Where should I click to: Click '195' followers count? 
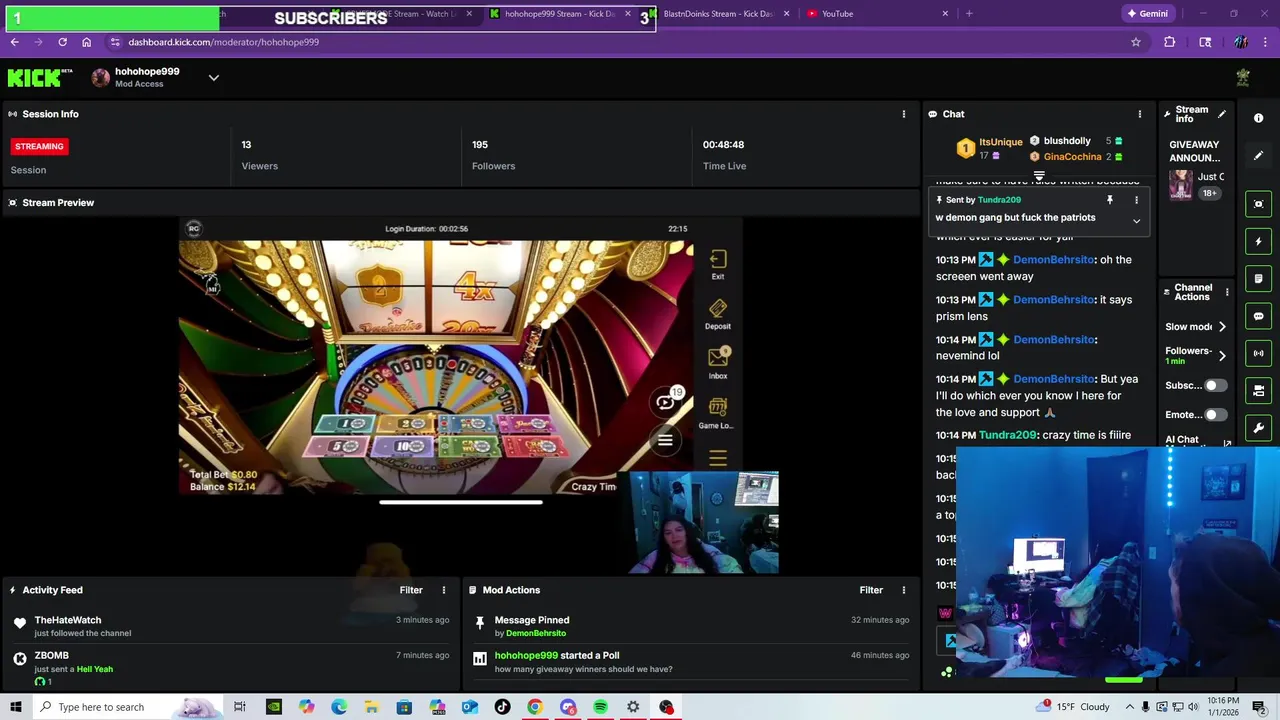pos(480,145)
